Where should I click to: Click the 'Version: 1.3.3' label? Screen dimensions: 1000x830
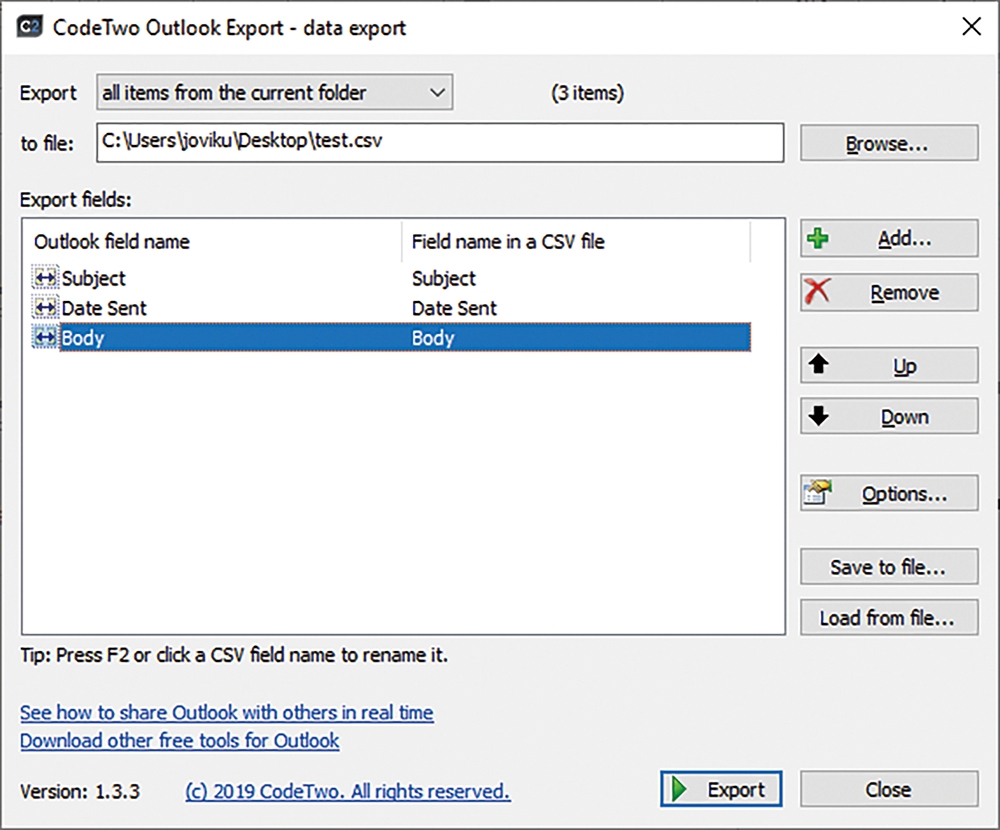(80, 791)
